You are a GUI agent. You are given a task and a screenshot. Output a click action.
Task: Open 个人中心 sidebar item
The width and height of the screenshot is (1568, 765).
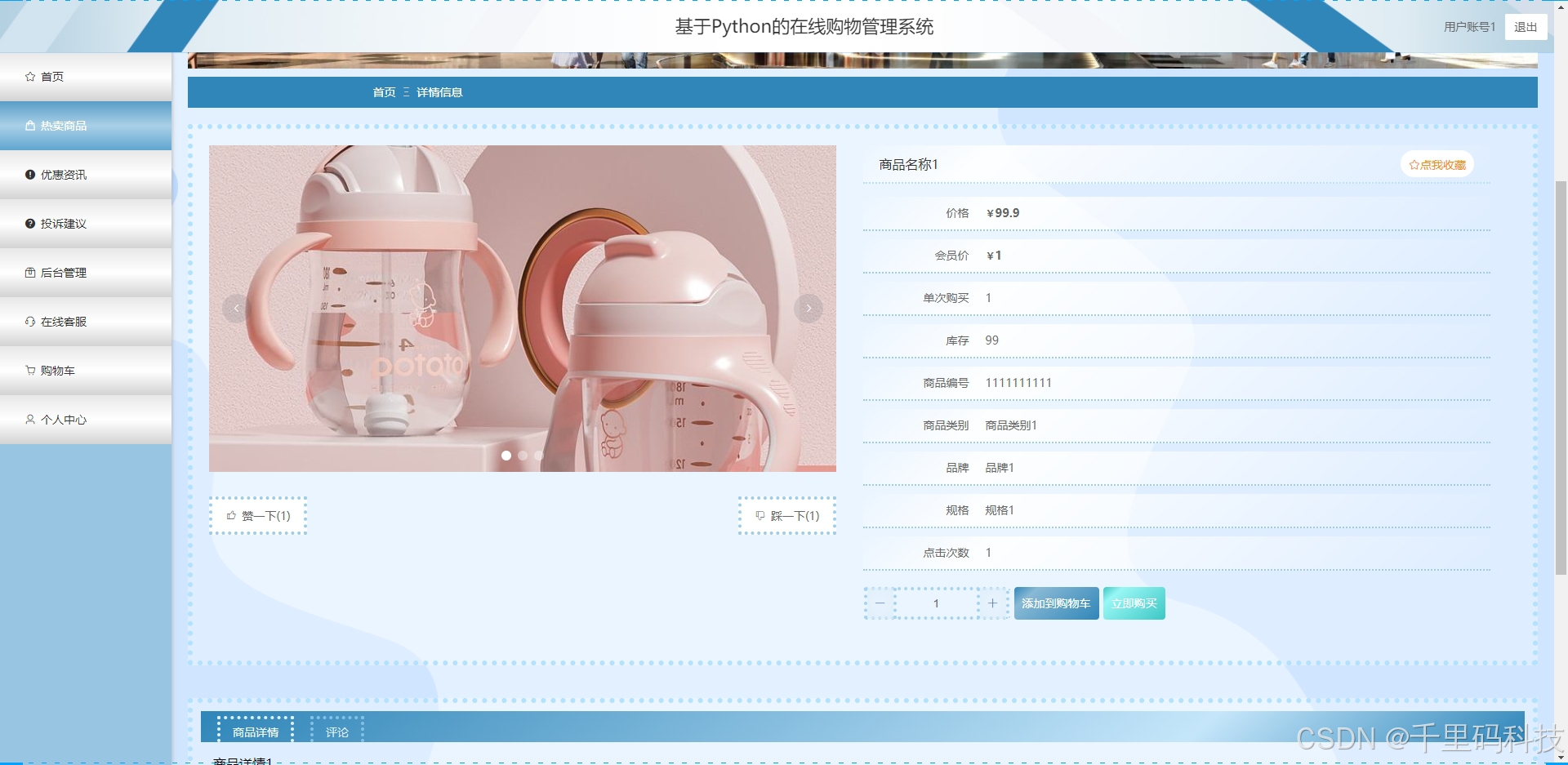point(86,420)
